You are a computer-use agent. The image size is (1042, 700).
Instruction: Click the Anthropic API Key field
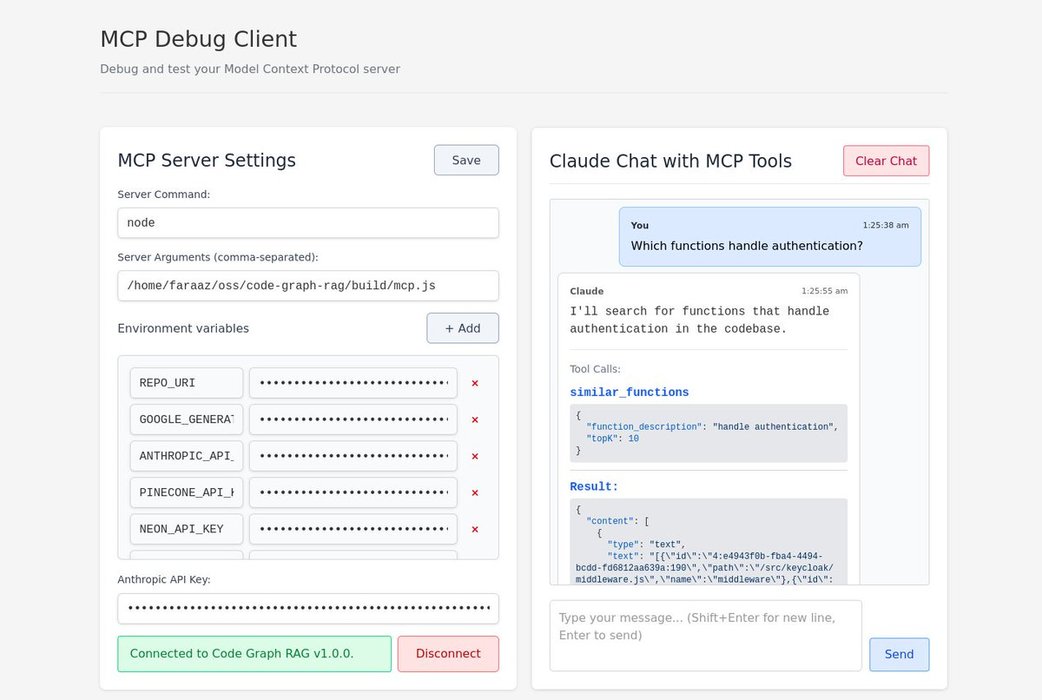coord(308,608)
